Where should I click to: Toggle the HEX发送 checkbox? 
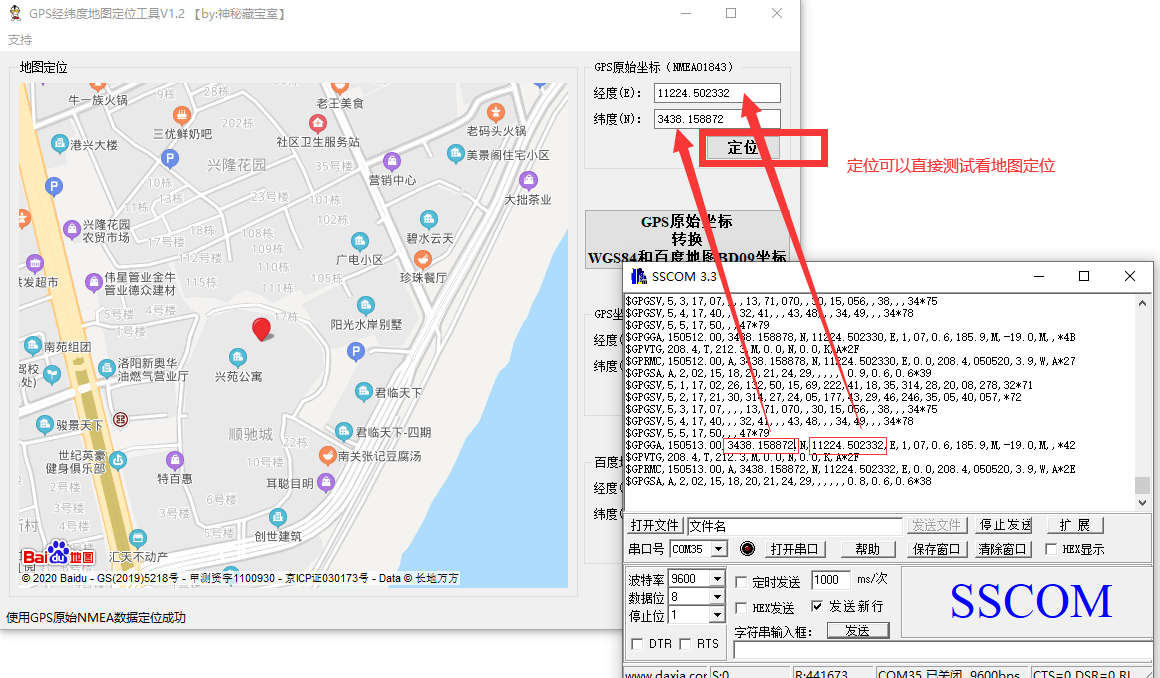coord(741,608)
